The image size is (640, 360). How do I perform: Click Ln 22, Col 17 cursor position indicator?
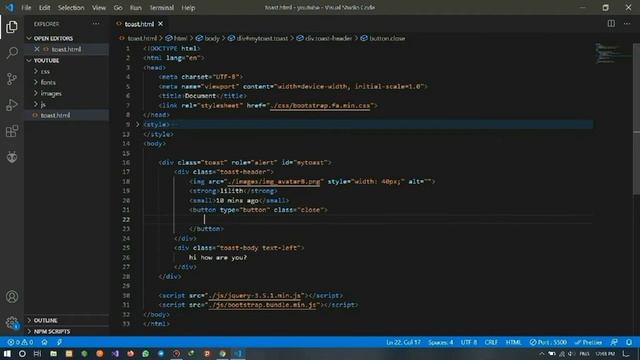pos(403,342)
